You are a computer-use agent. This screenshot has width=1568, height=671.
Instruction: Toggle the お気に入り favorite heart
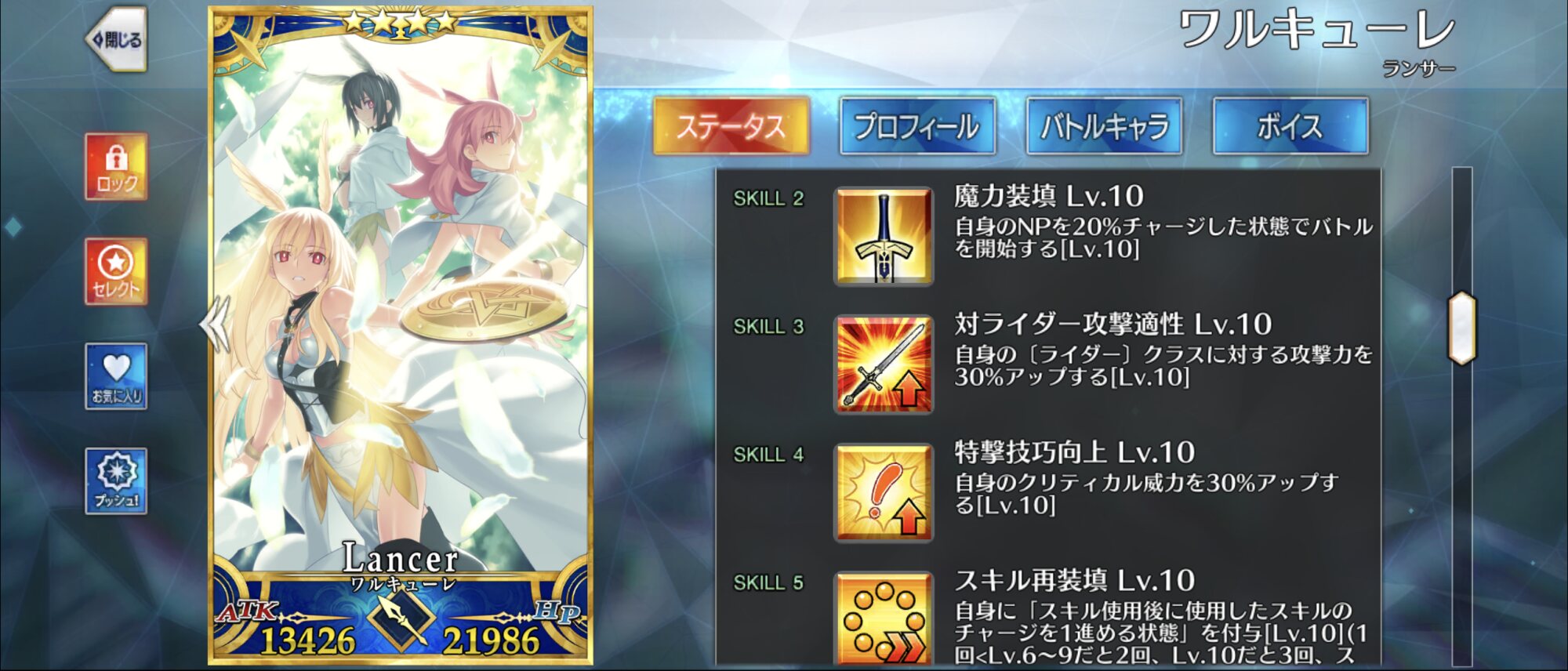click(116, 376)
